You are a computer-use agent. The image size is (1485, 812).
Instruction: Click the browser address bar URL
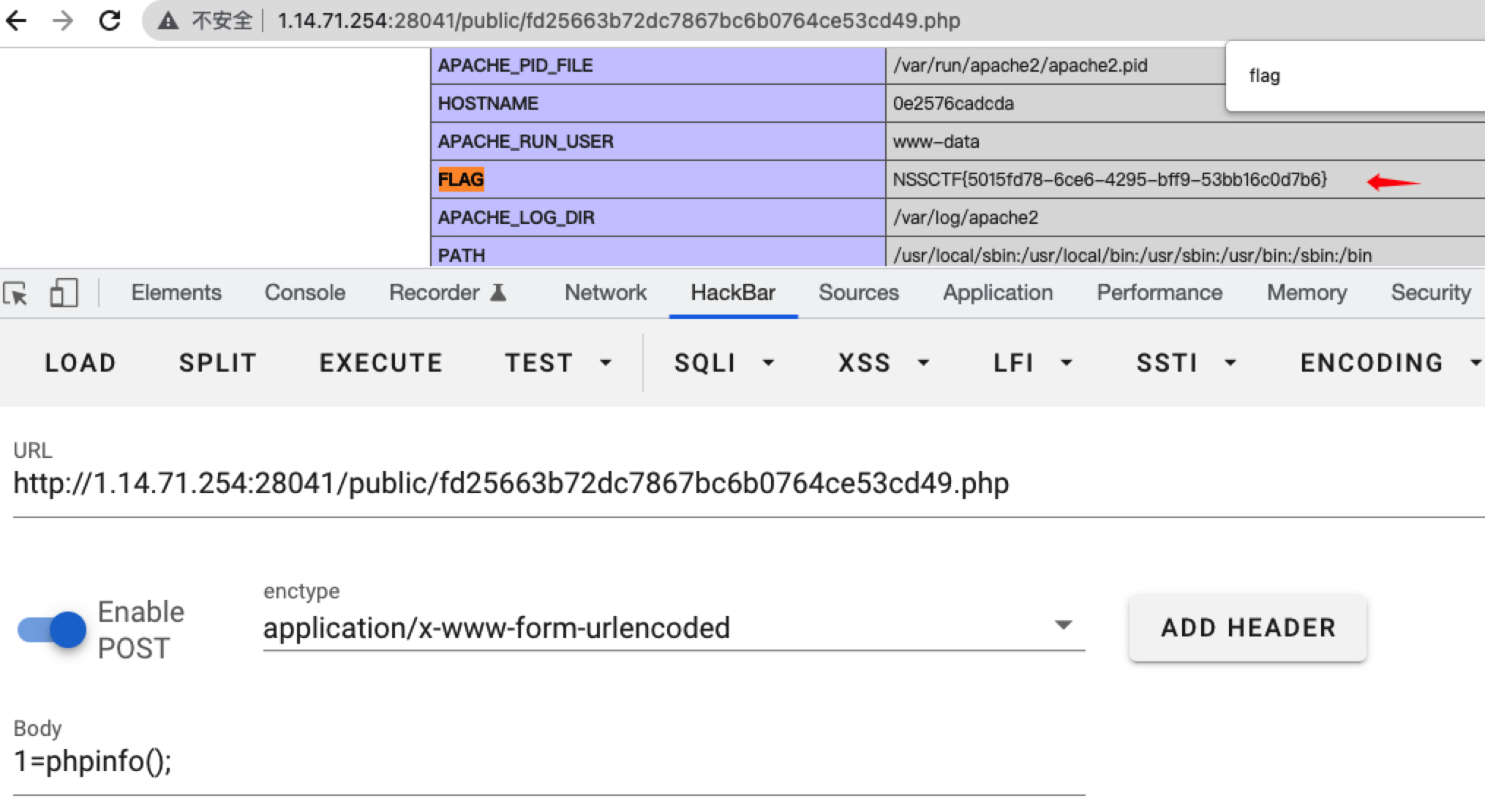pos(619,20)
